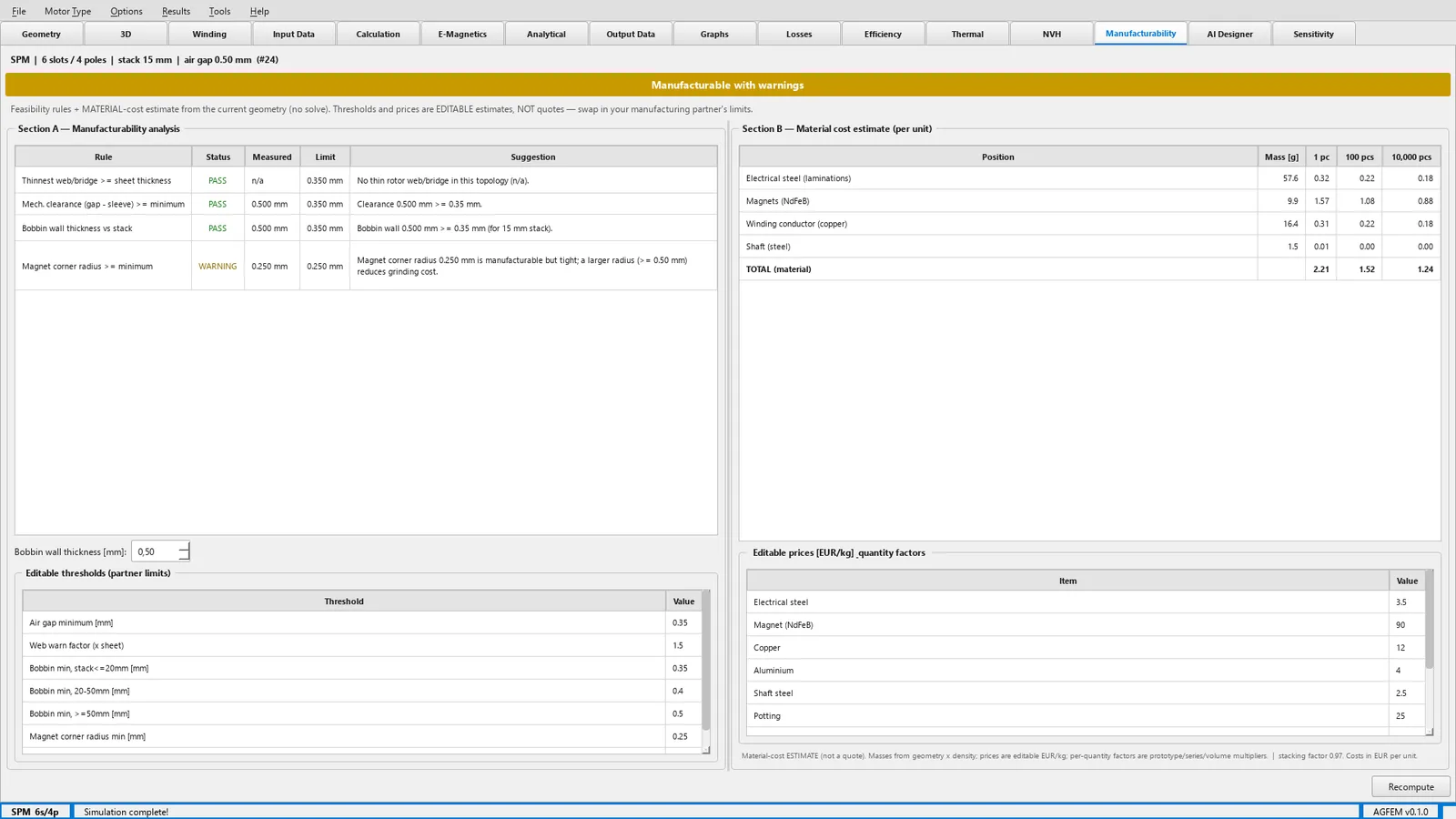Click the WARNING status cell
1456x819 pixels.
217,266
